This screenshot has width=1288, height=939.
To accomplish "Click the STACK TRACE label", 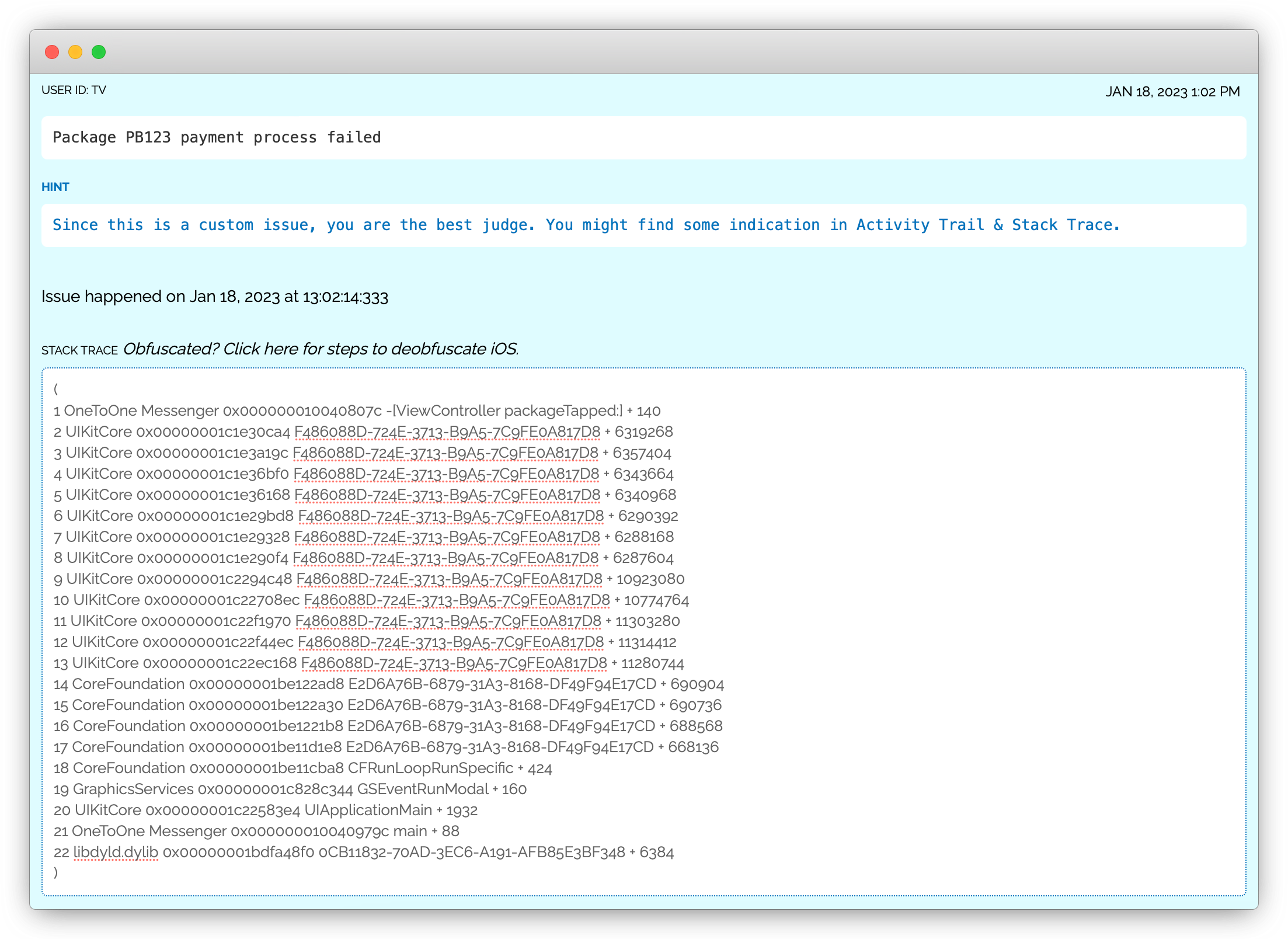I will (x=79, y=350).
